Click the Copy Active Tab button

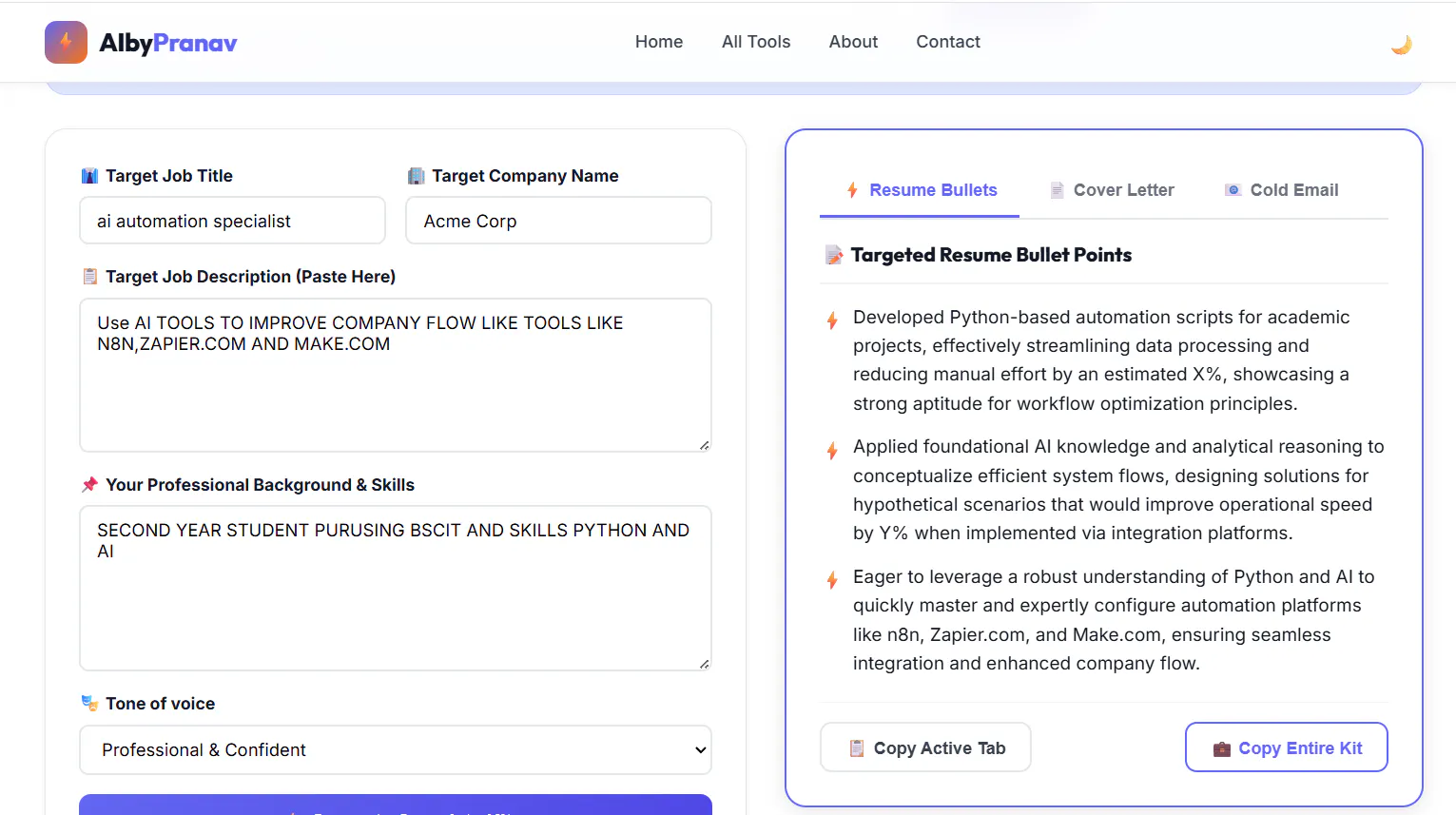coord(925,747)
